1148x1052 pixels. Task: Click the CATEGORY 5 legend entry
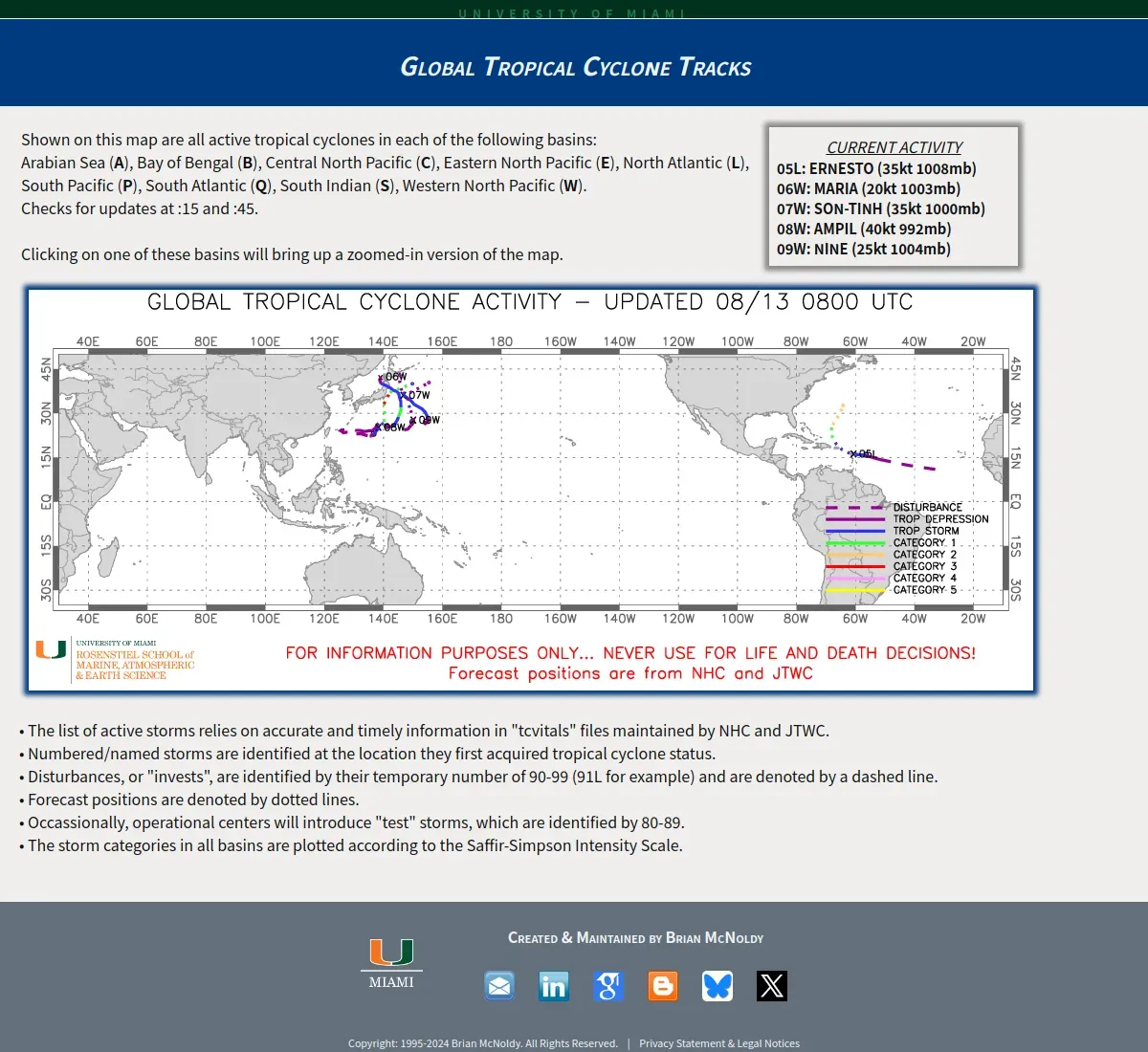(891, 590)
